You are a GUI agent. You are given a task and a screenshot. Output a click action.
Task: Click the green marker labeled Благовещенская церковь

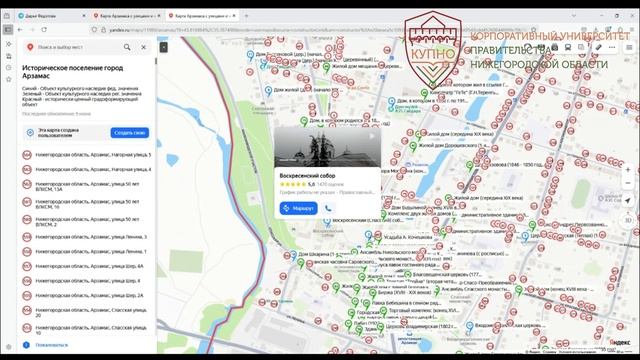tap(407, 274)
